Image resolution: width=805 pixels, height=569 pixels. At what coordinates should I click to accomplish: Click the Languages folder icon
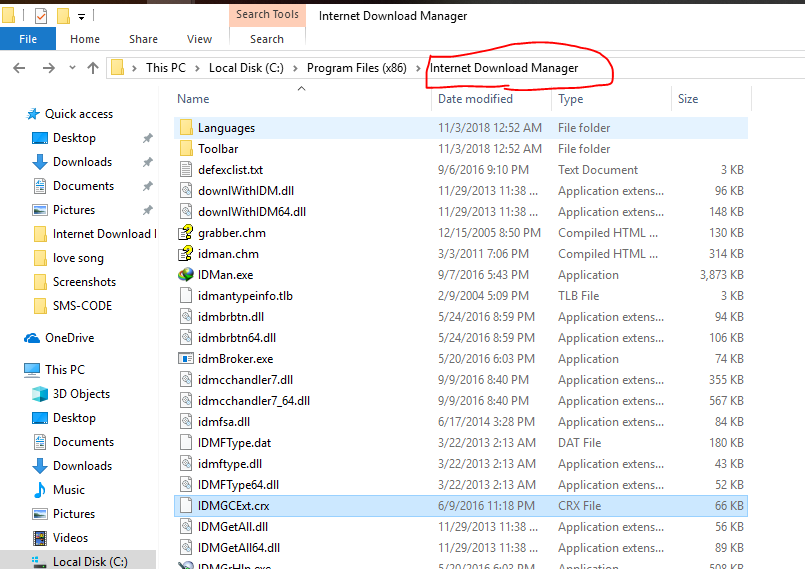coord(186,128)
